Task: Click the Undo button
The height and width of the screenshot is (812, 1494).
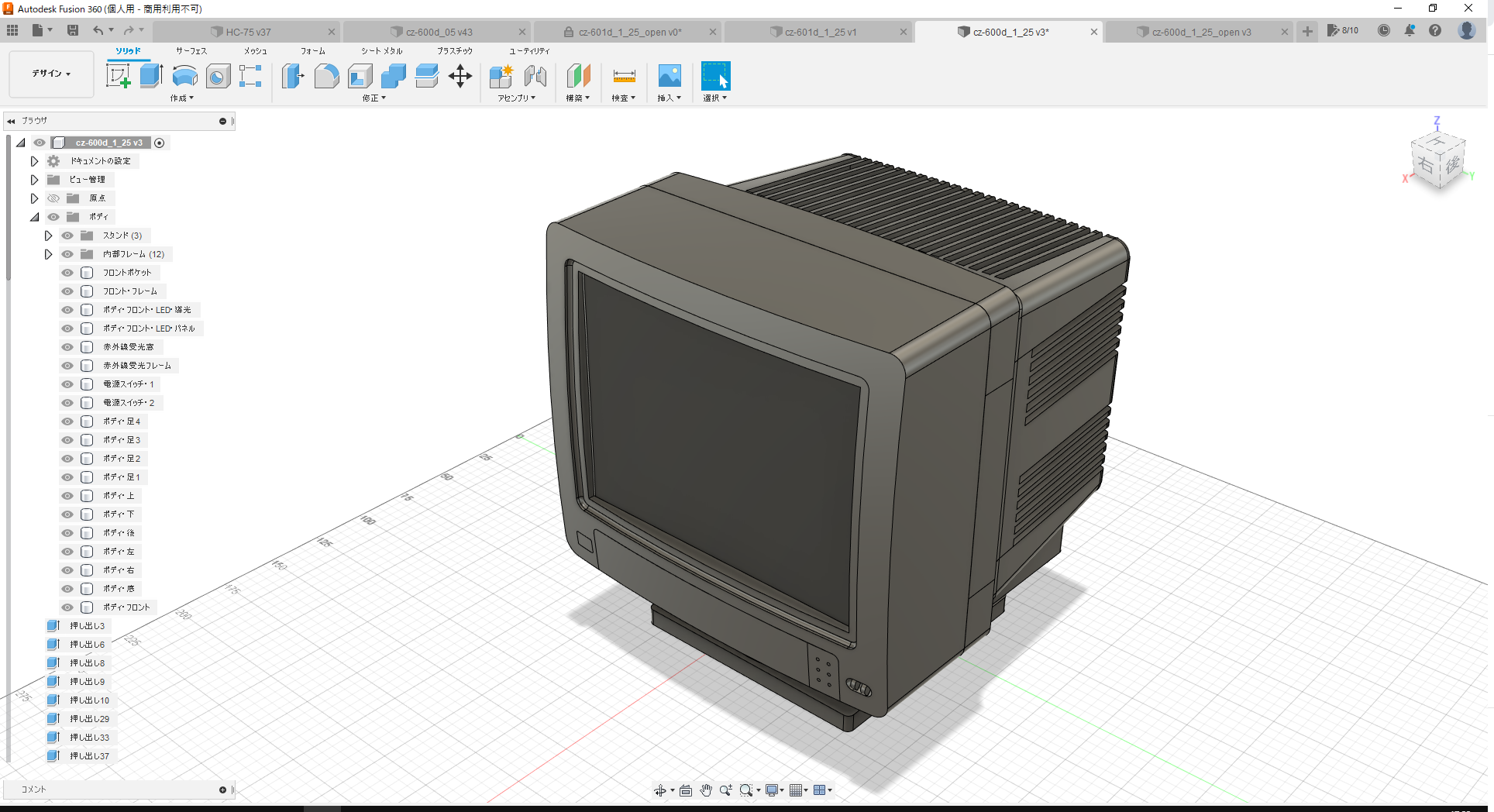Action: [x=98, y=29]
